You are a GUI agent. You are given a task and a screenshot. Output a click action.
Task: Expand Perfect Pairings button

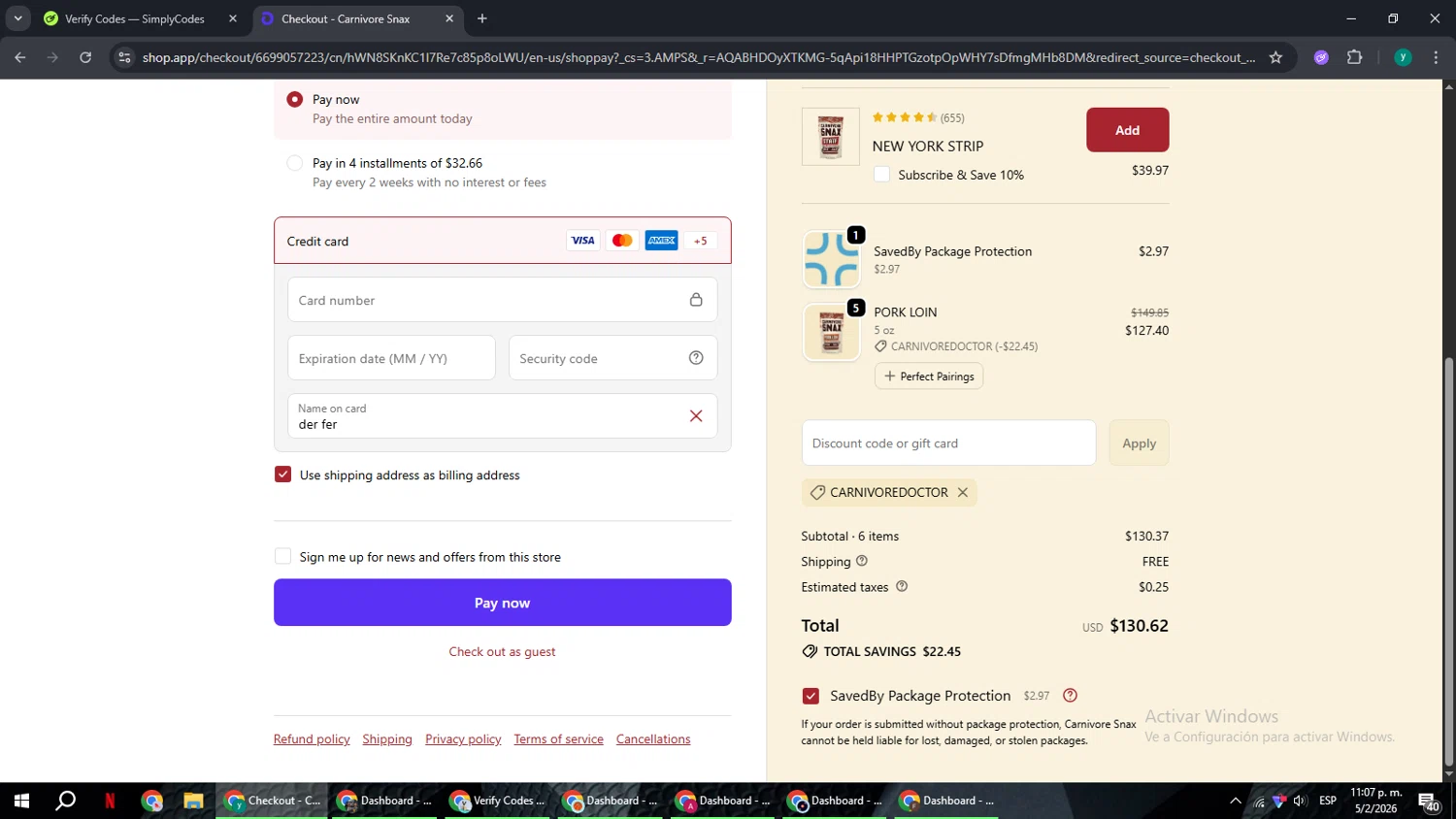pos(929,377)
